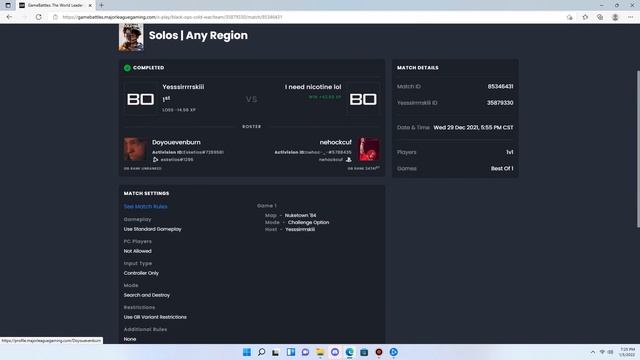This screenshot has width=640, height=360.
Task: Click Search and Destroy mode text
Action: 147,295
